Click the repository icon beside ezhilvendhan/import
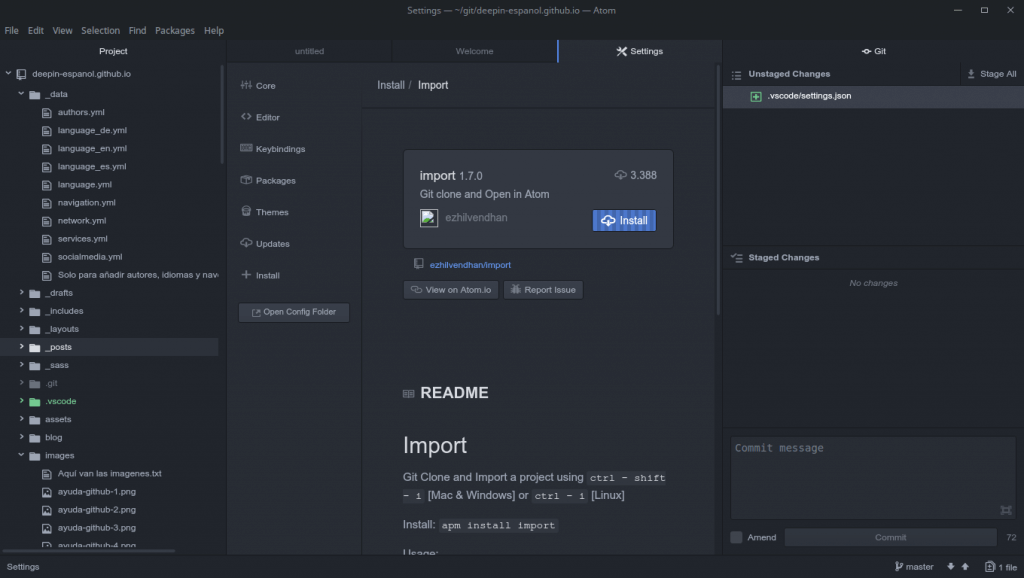 click(419, 263)
